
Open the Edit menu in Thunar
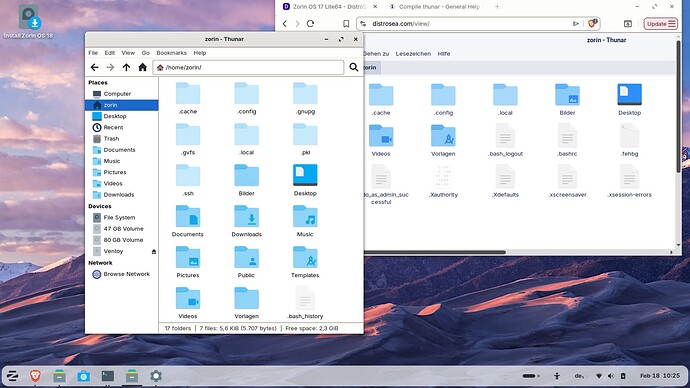pyautogui.click(x=110, y=53)
